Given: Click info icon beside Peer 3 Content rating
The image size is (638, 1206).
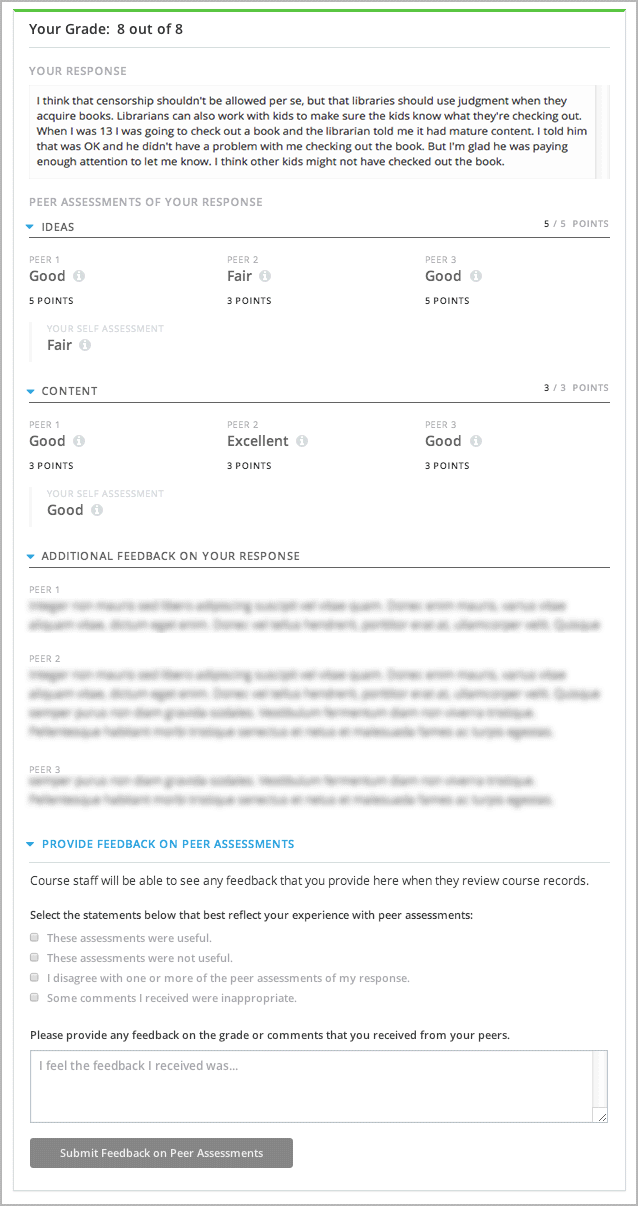Looking at the screenshot, I should coord(476,442).
